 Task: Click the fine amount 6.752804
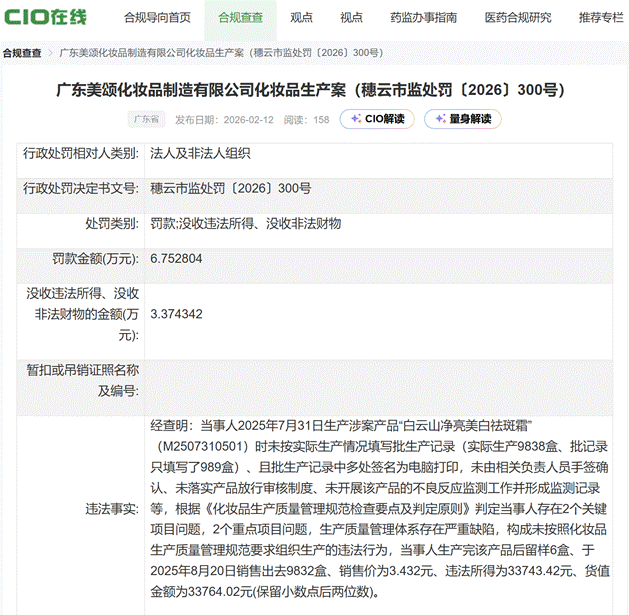click(176, 259)
